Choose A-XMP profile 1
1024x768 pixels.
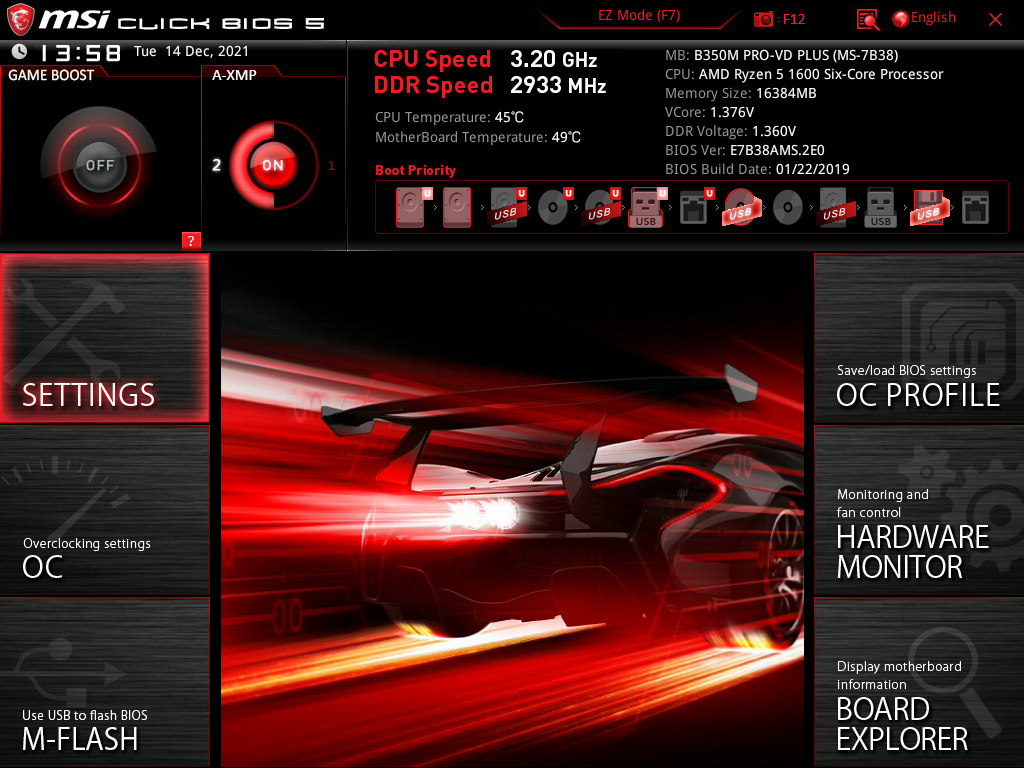pyautogui.click(x=332, y=166)
